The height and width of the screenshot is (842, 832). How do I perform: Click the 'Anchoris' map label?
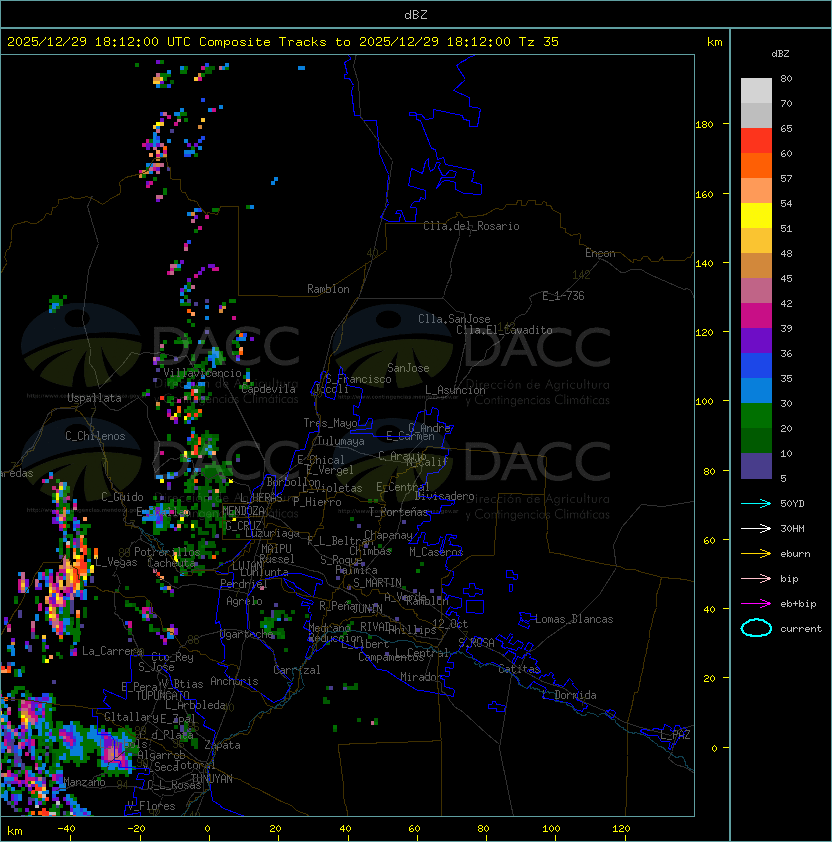coord(234,681)
